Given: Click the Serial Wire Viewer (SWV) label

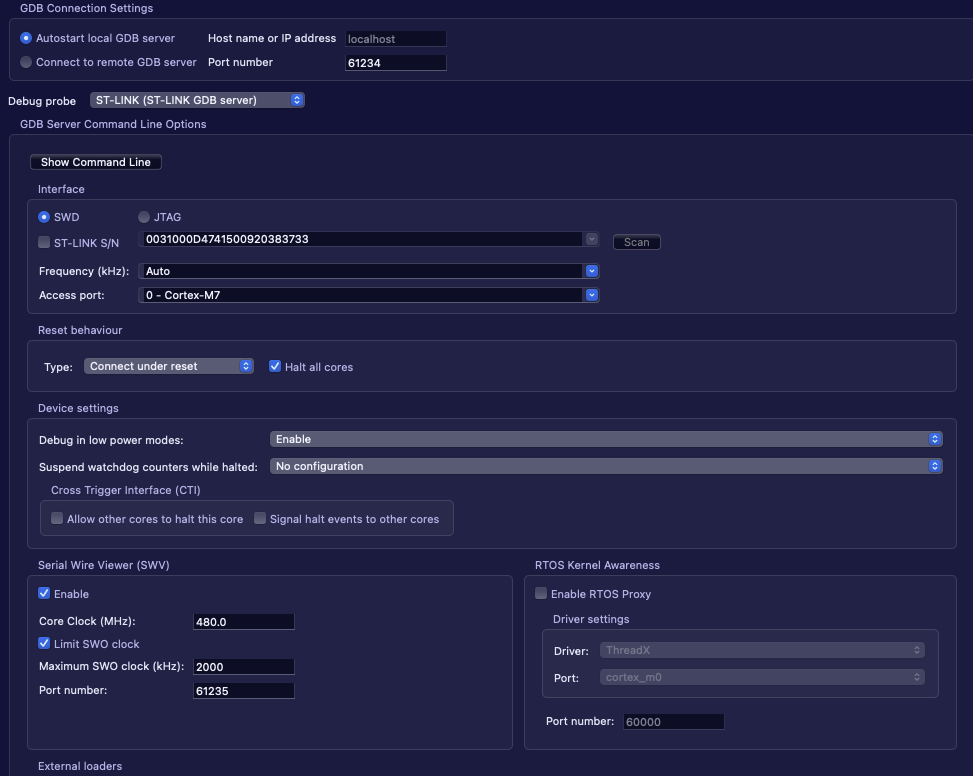Looking at the screenshot, I should 104,565.
